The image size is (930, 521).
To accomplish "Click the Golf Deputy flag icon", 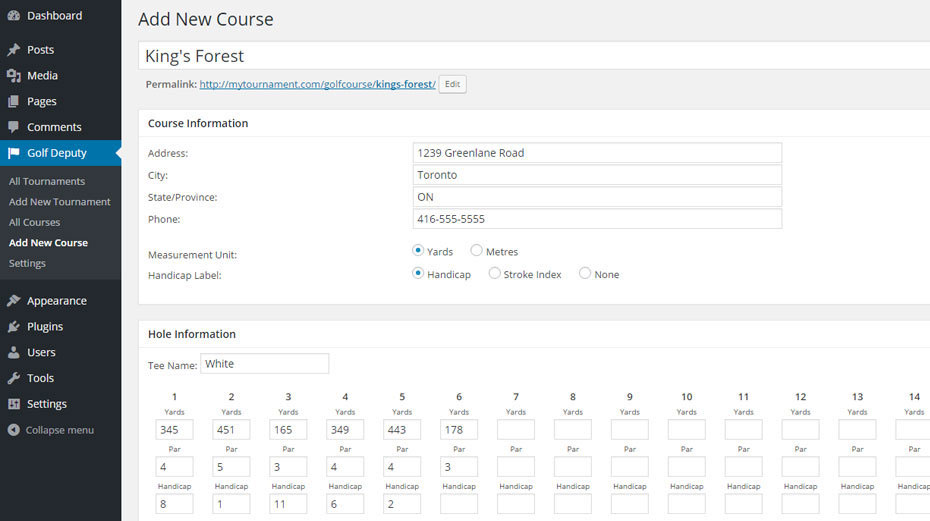I will point(14,153).
